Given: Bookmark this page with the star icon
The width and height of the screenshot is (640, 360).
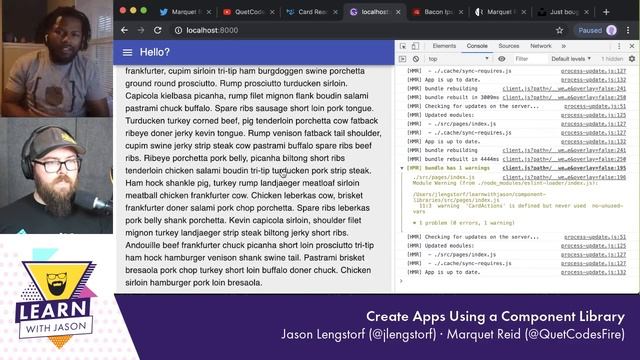Looking at the screenshot, I should (559, 30).
